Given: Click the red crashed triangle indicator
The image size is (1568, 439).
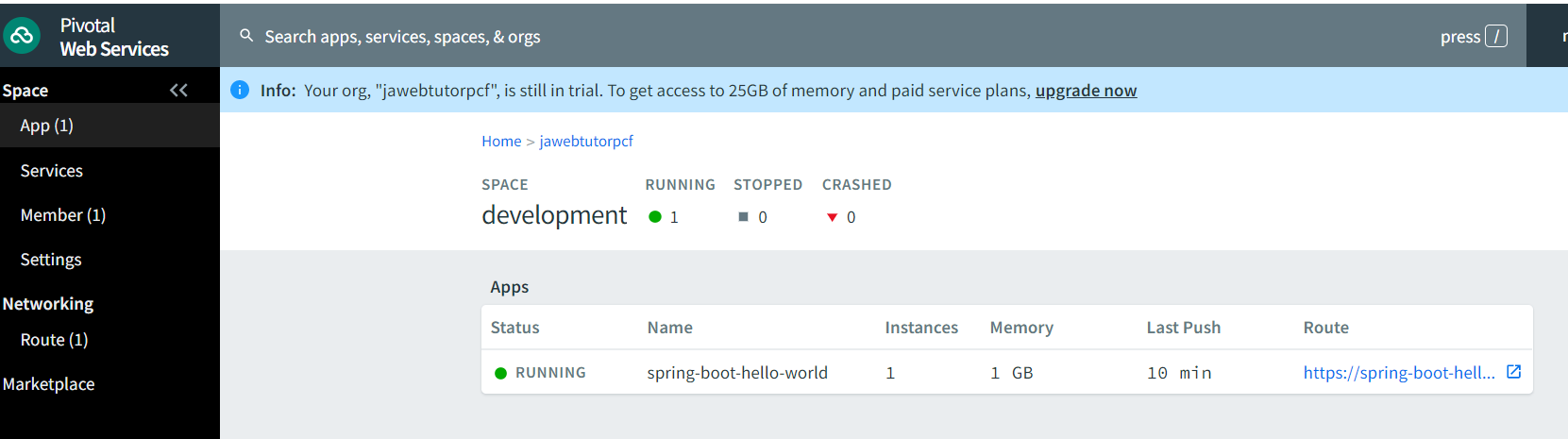Looking at the screenshot, I should pyautogui.click(x=832, y=217).
